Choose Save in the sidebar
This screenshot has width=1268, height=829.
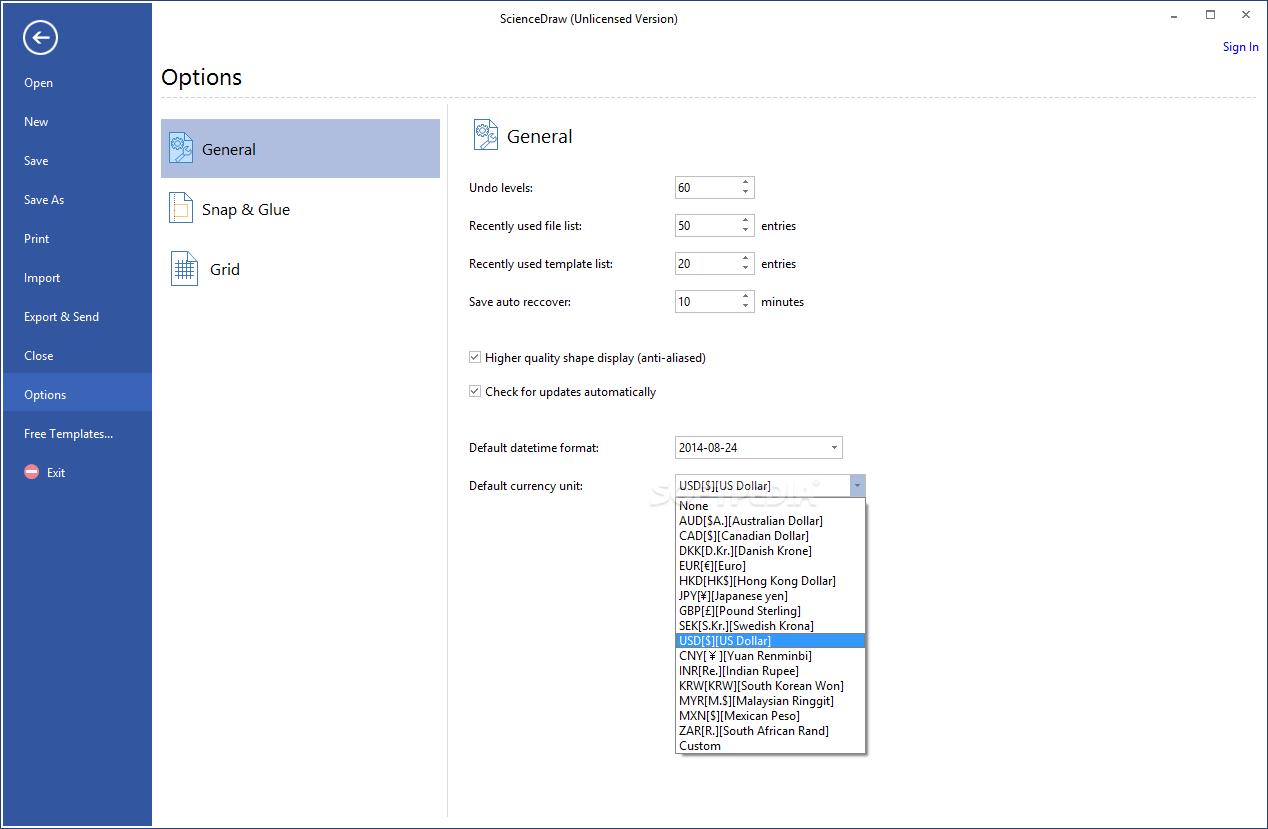[36, 161]
